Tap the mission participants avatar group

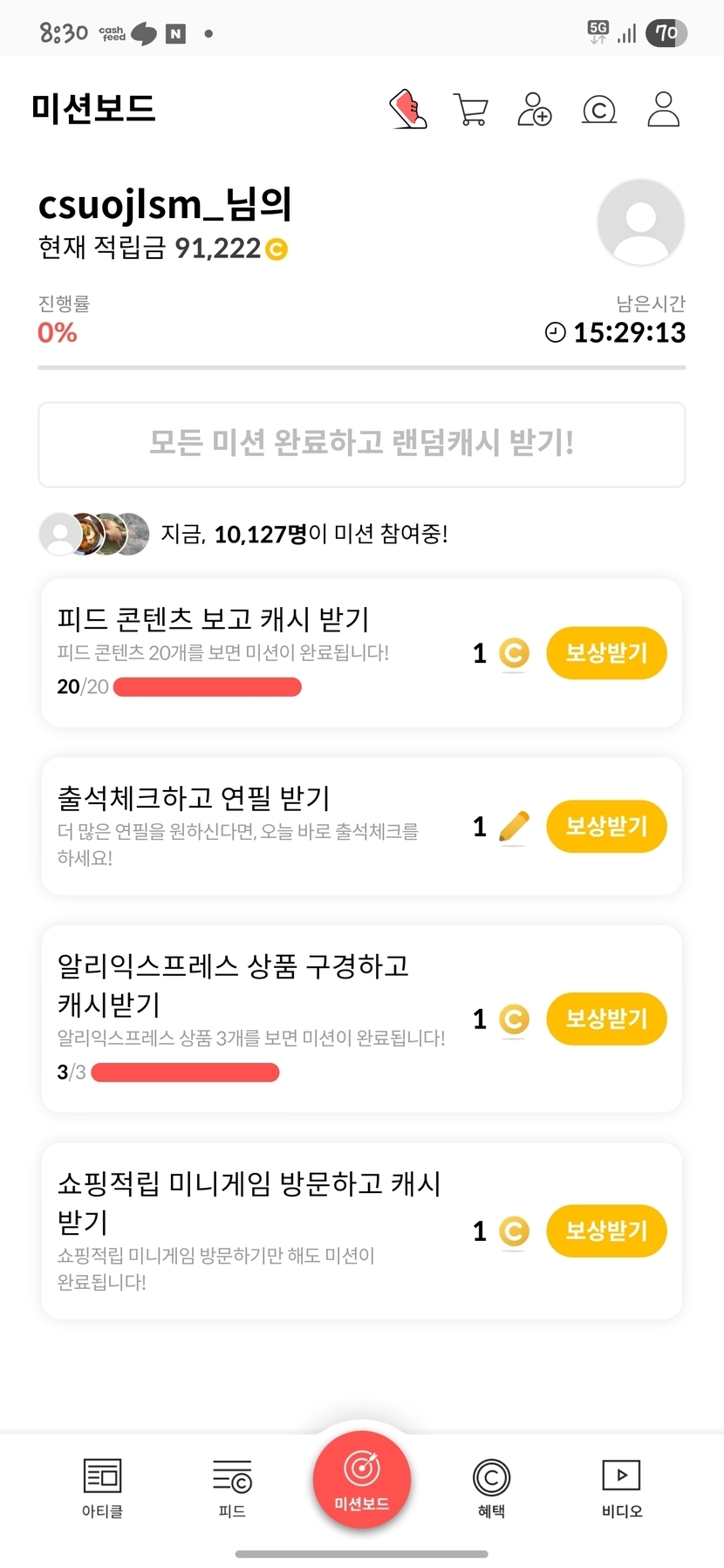click(x=94, y=534)
